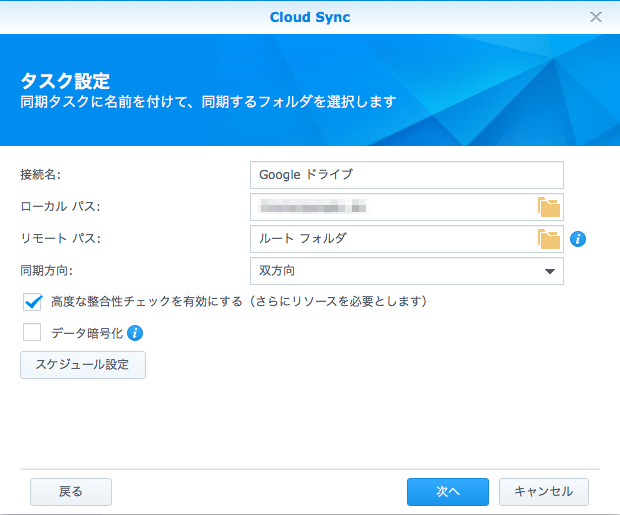Click info icon next to remote path
Viewport: 620px width, 515px height.
577,239
